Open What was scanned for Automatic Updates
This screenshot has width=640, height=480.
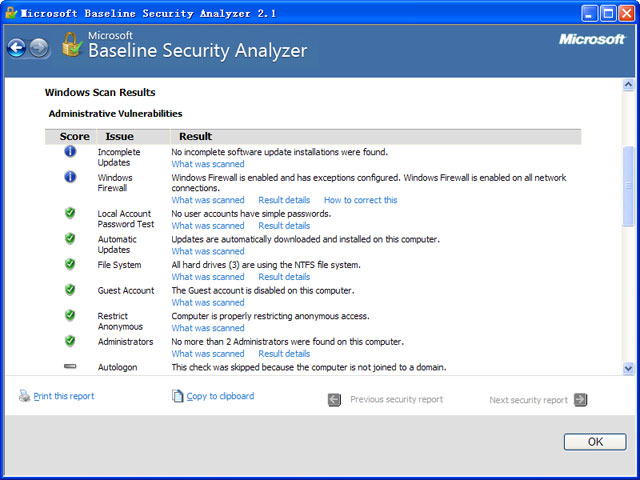(x=208, y=251)
